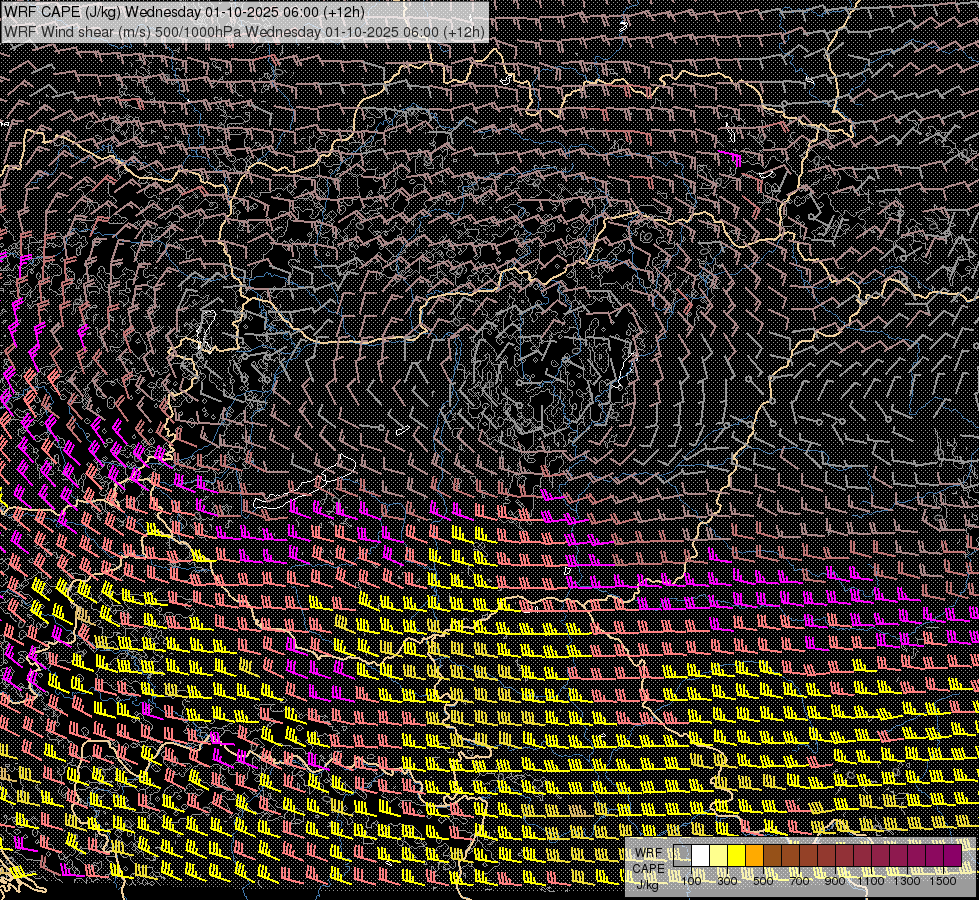979x900 pixels.
Task: Click the 1500 legend value label
Action: (x=943, y=881)
